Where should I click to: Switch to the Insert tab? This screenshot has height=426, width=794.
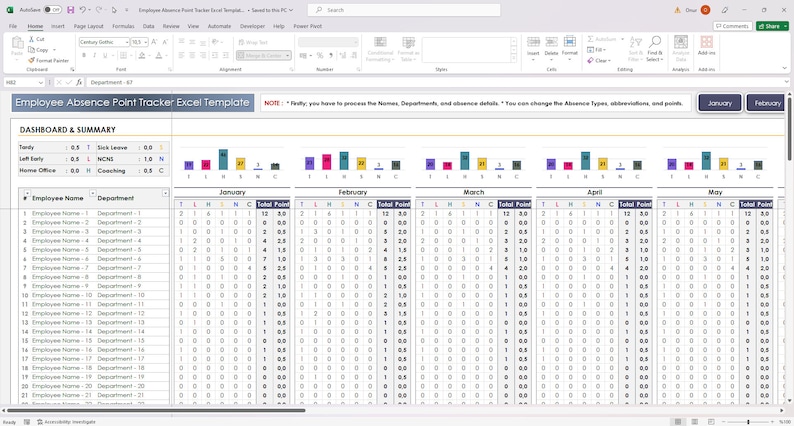58,26
